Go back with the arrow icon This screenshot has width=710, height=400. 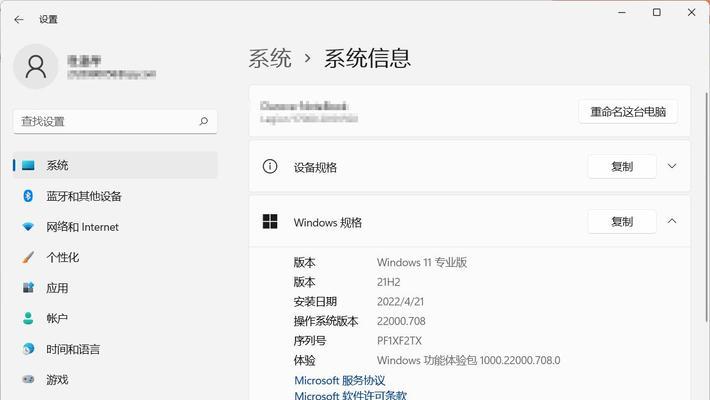click(x=19, y=19)
